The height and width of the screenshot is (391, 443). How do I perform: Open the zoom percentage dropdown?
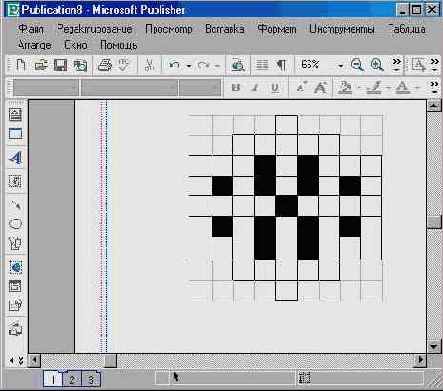pyautogui.click(x=341, y=65)
